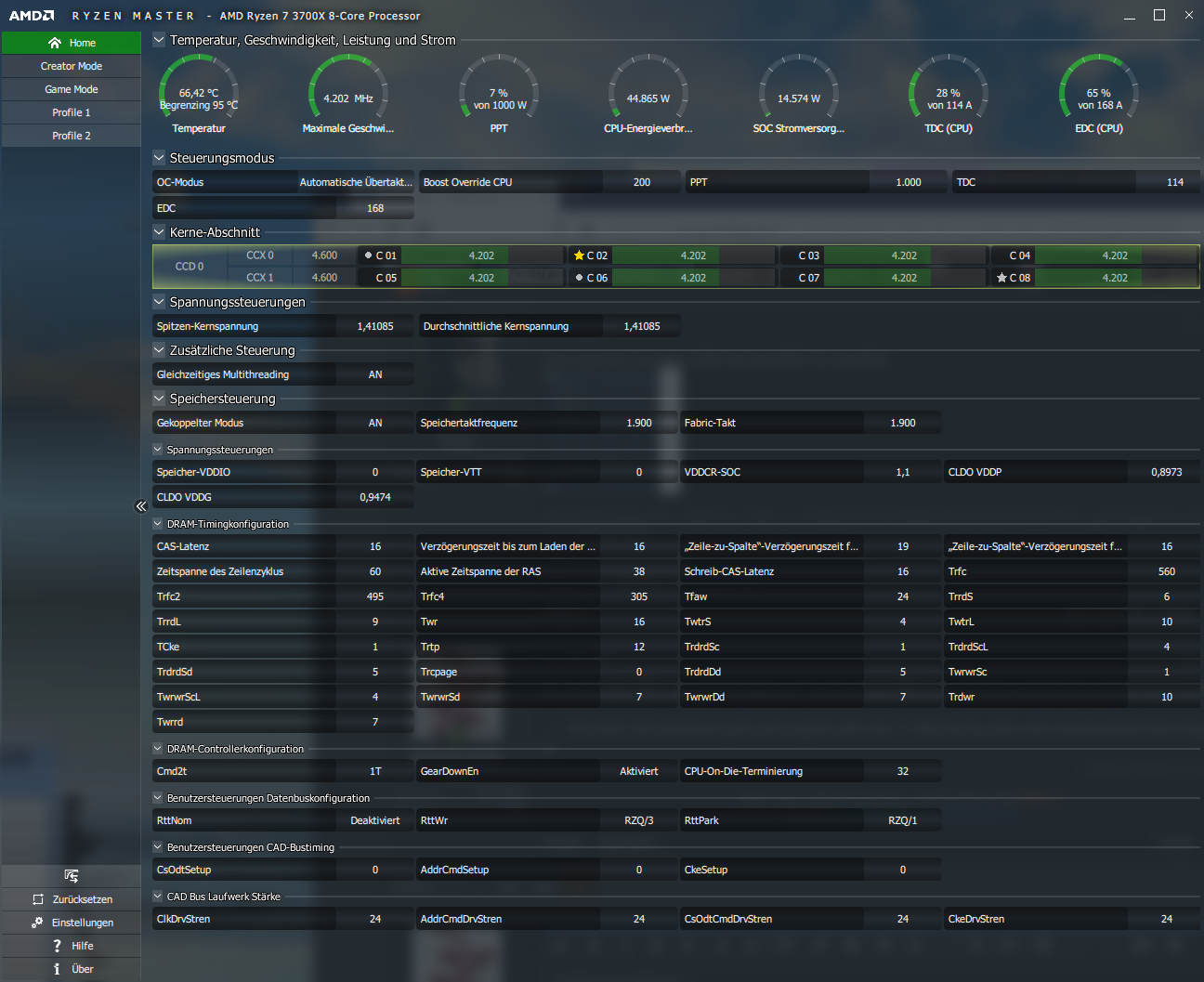Click the Zurücksetzen reset icon

[38, 899]
